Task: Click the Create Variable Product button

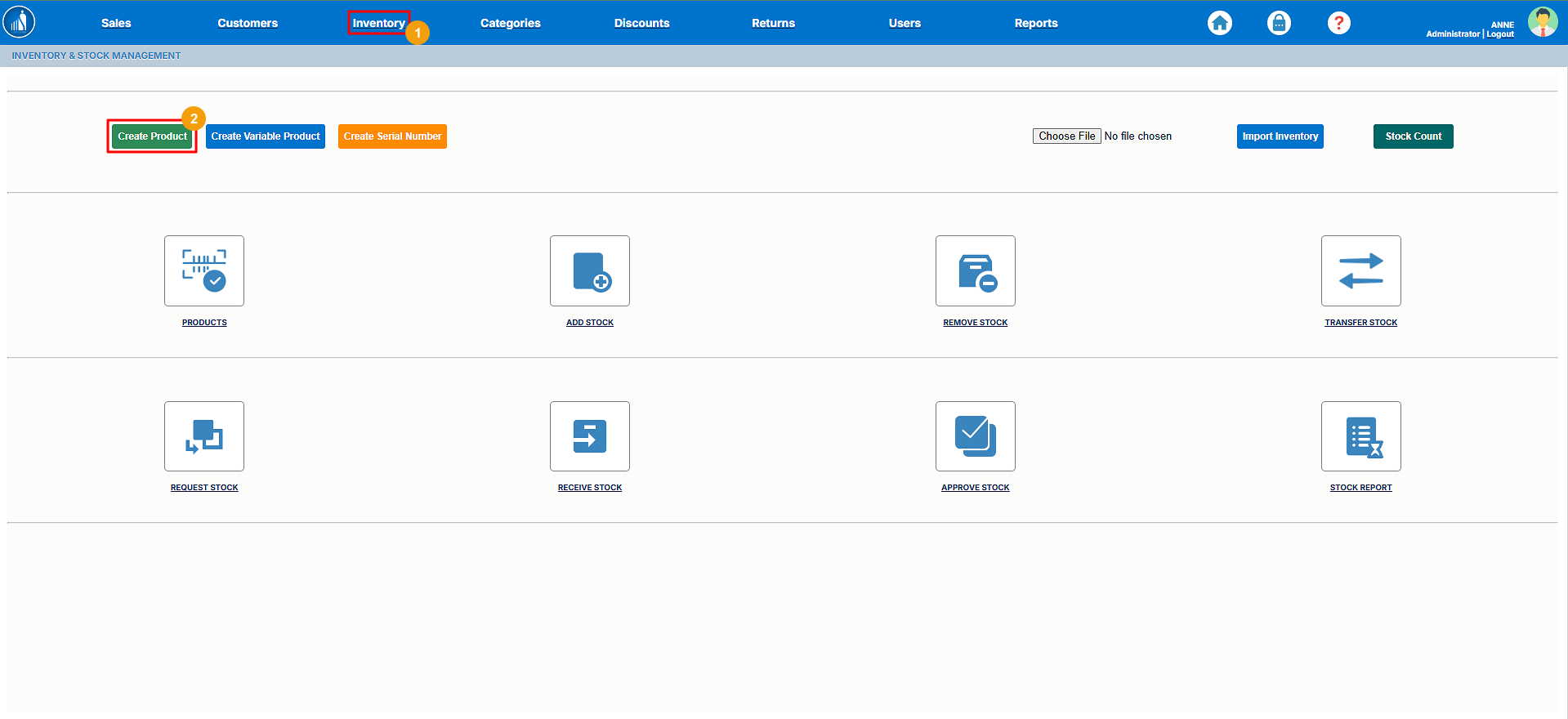Action: click(x=266, y=136)
